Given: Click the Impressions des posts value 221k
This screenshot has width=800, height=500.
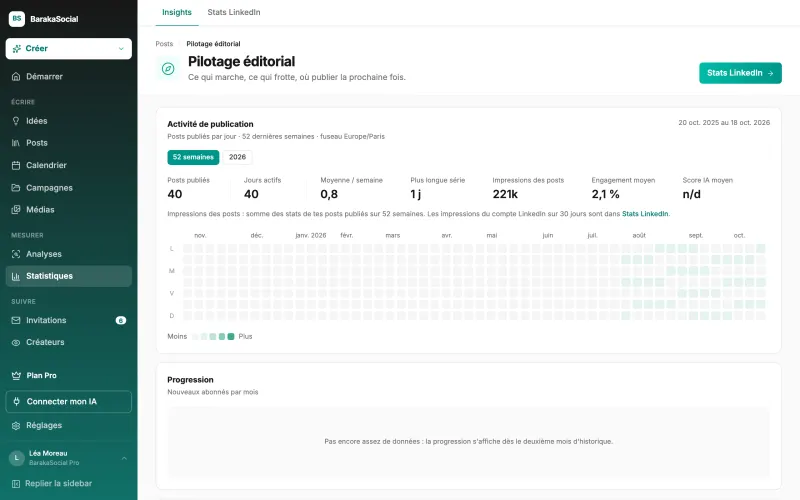Looking at the screenshot, I should pos(505,194).
